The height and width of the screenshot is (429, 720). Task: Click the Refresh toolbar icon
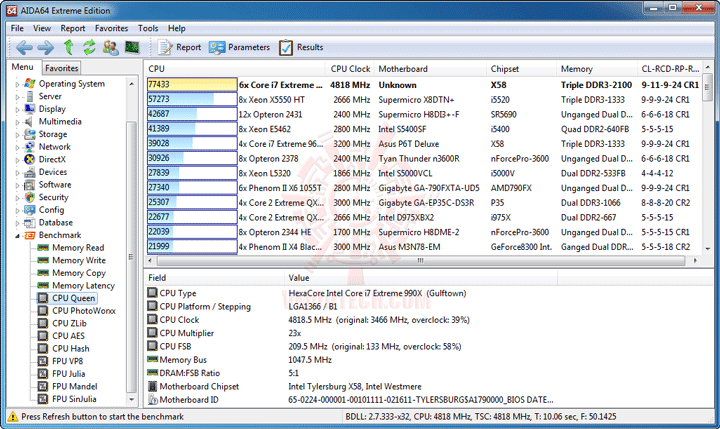89,47
